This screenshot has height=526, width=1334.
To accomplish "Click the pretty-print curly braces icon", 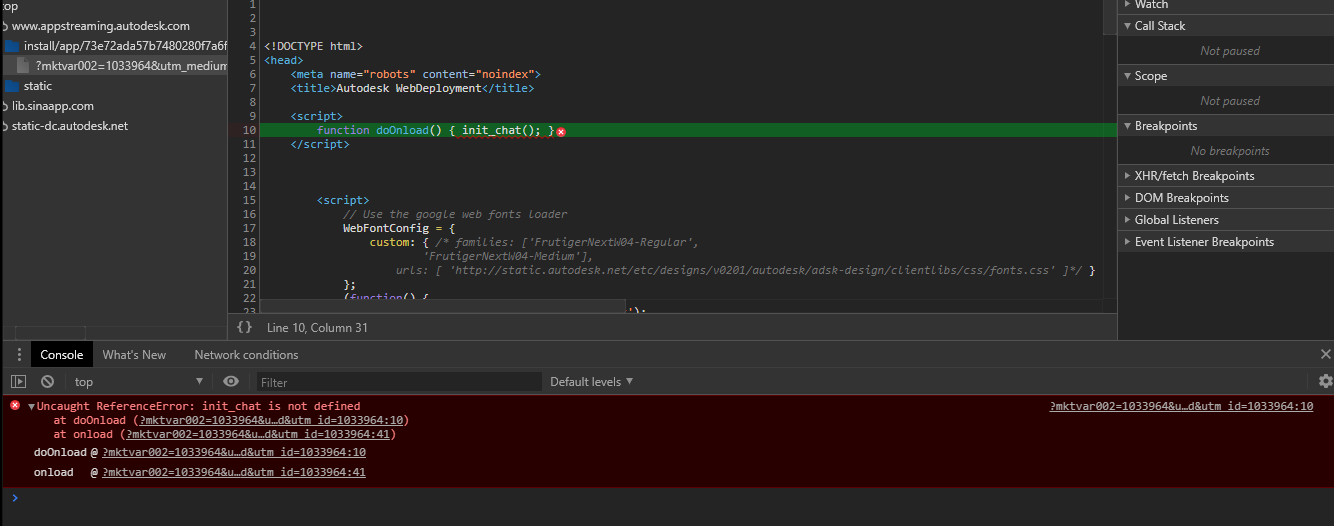I will coord(244,327).
